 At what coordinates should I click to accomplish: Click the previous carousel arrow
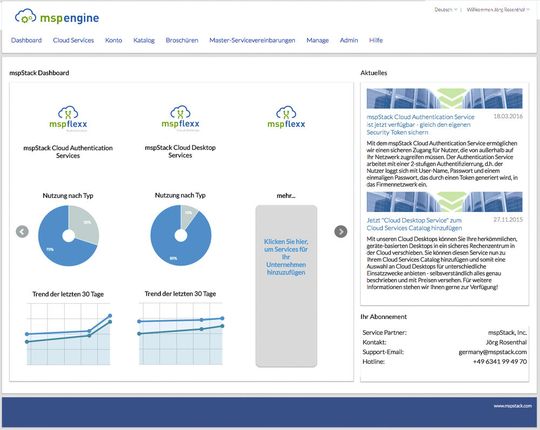(22, 231)
